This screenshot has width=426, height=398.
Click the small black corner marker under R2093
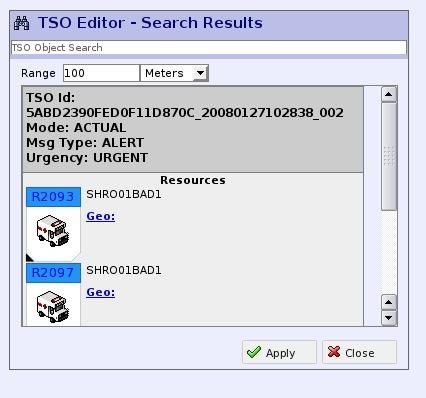pyautogui.click(x=30, y=257)
